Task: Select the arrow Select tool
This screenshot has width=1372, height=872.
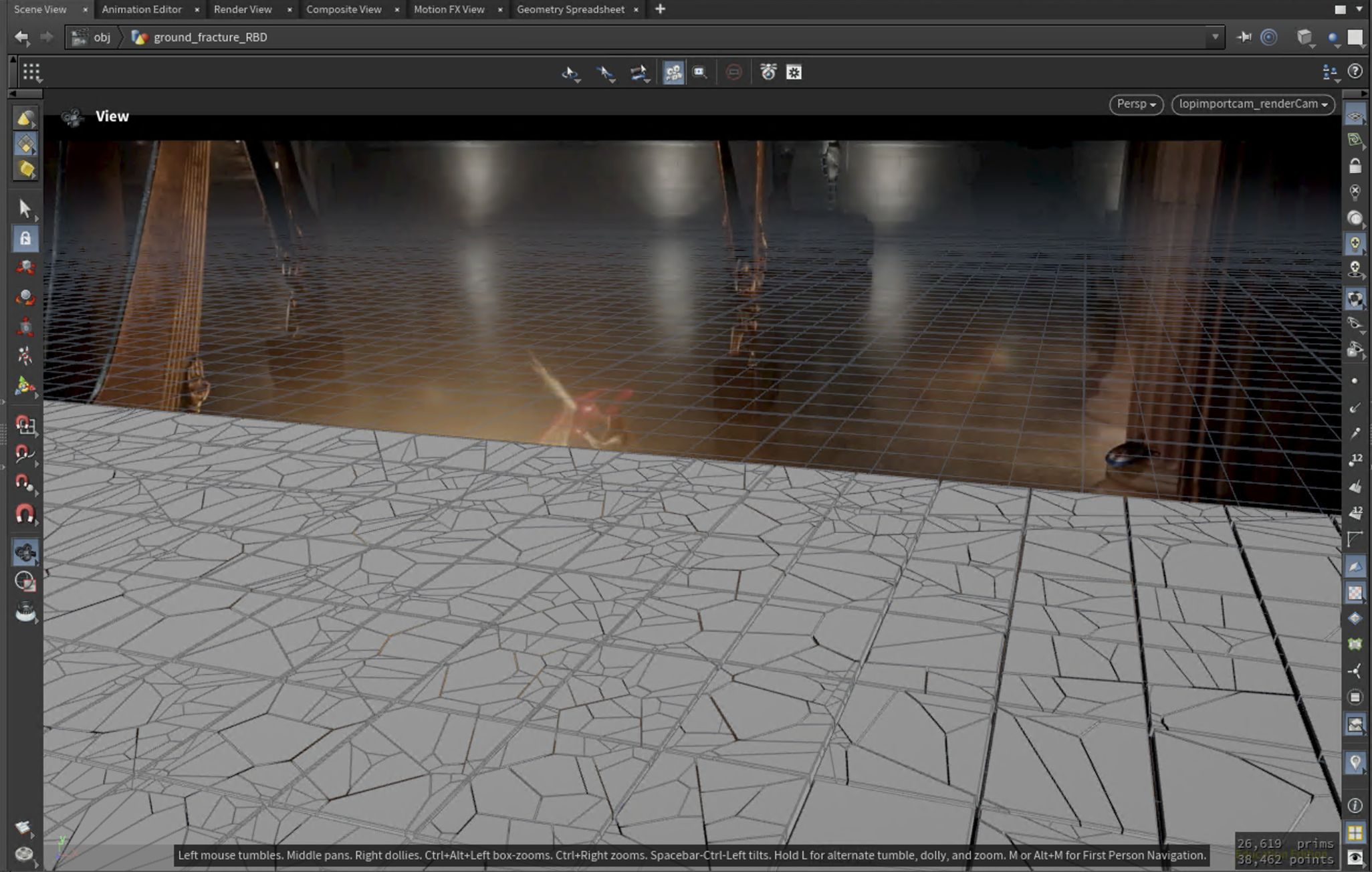Action: point(25,209)
